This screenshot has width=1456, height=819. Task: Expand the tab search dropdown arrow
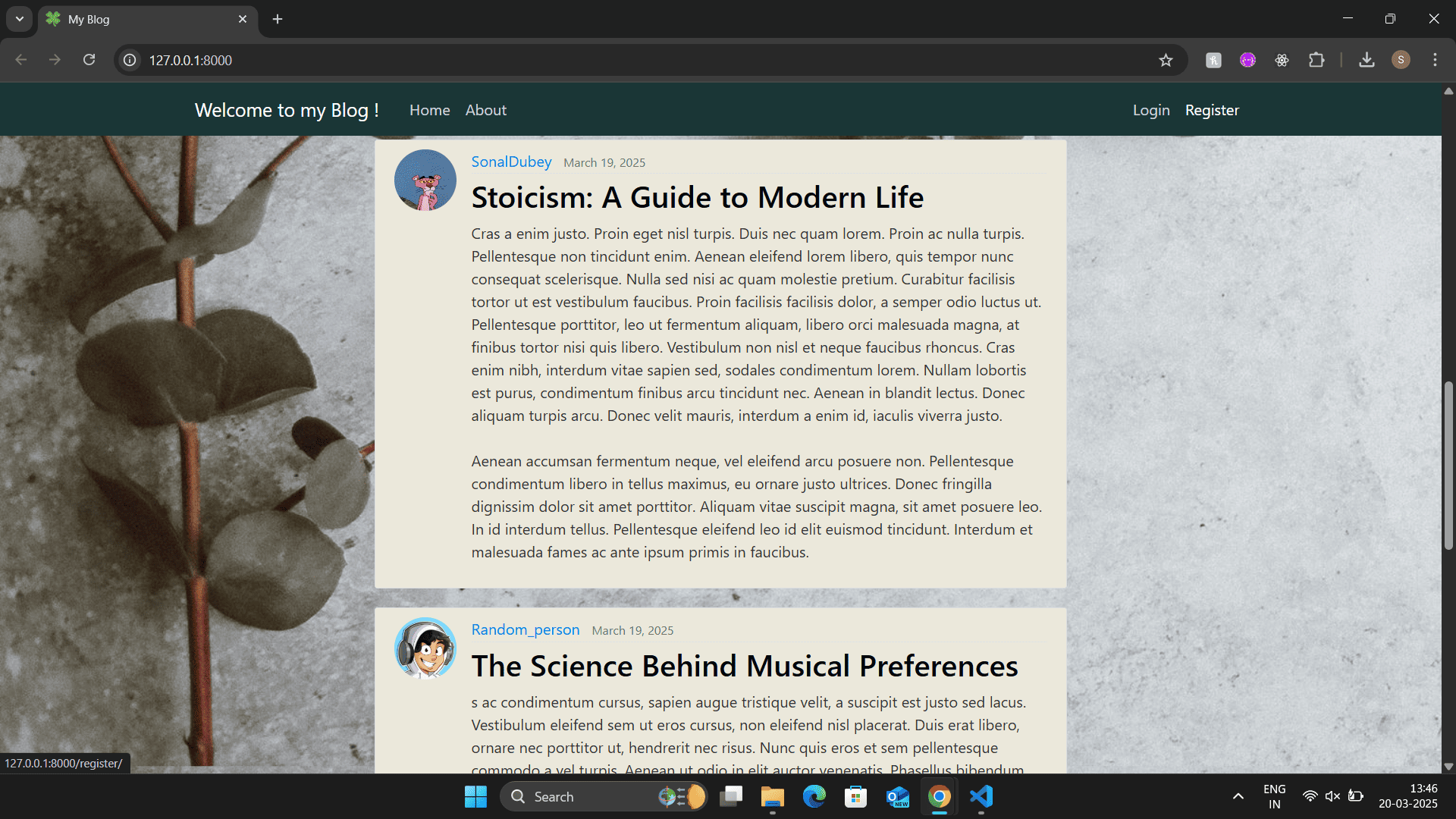pyautogui.click(x=20, y=19)
